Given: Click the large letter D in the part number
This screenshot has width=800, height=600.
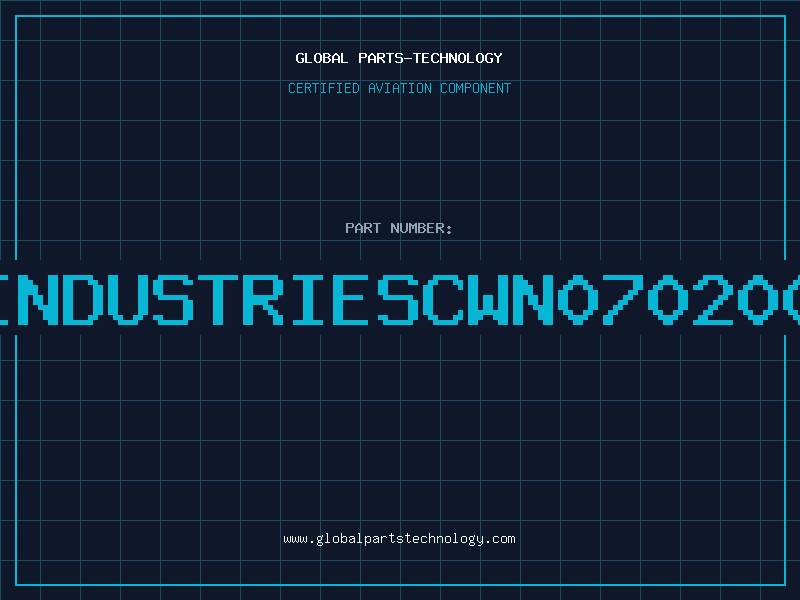Looking at the screenshot, I should (x=84, y=299).
